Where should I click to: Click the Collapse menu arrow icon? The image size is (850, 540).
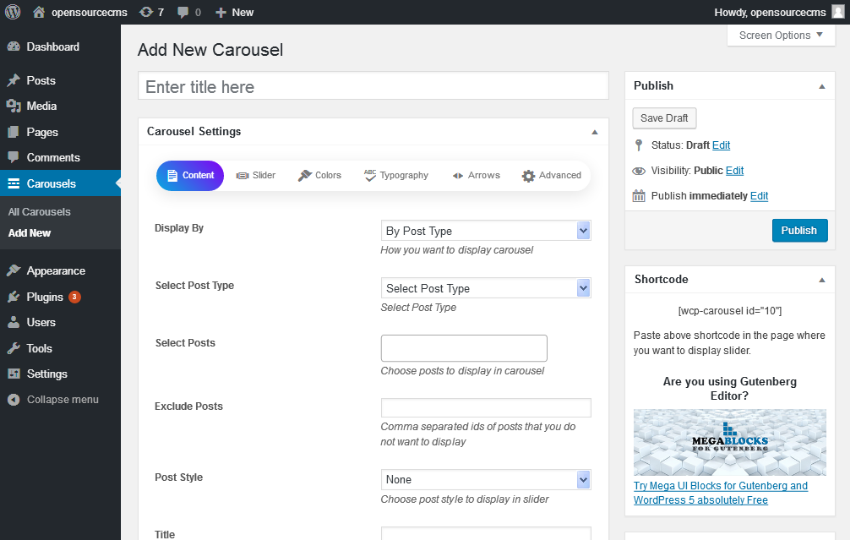click(14, 400)
